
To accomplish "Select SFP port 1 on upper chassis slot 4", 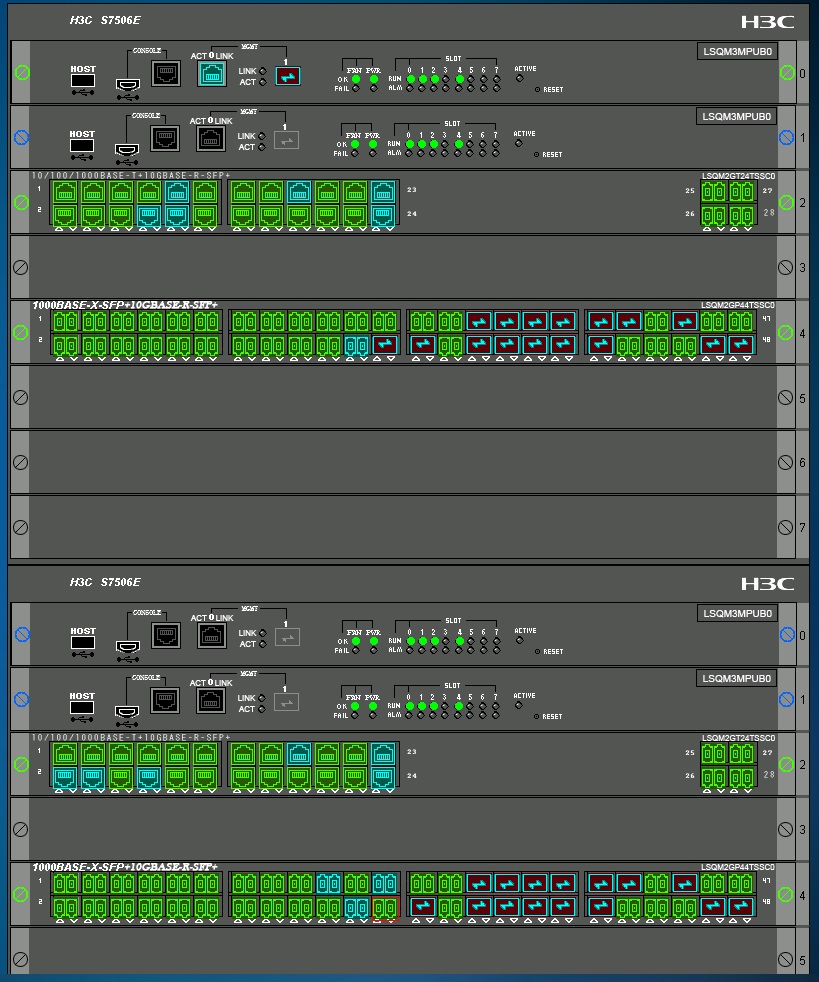I will (65, 322).
